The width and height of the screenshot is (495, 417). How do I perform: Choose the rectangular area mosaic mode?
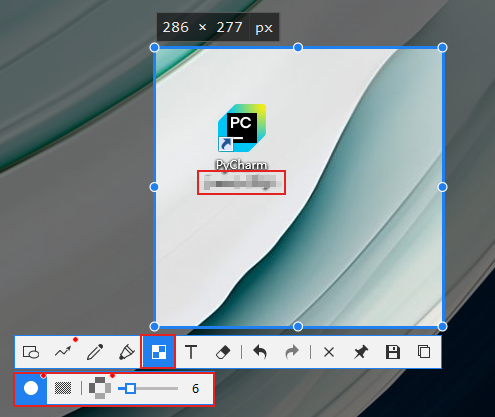click(x=63, y=388)
